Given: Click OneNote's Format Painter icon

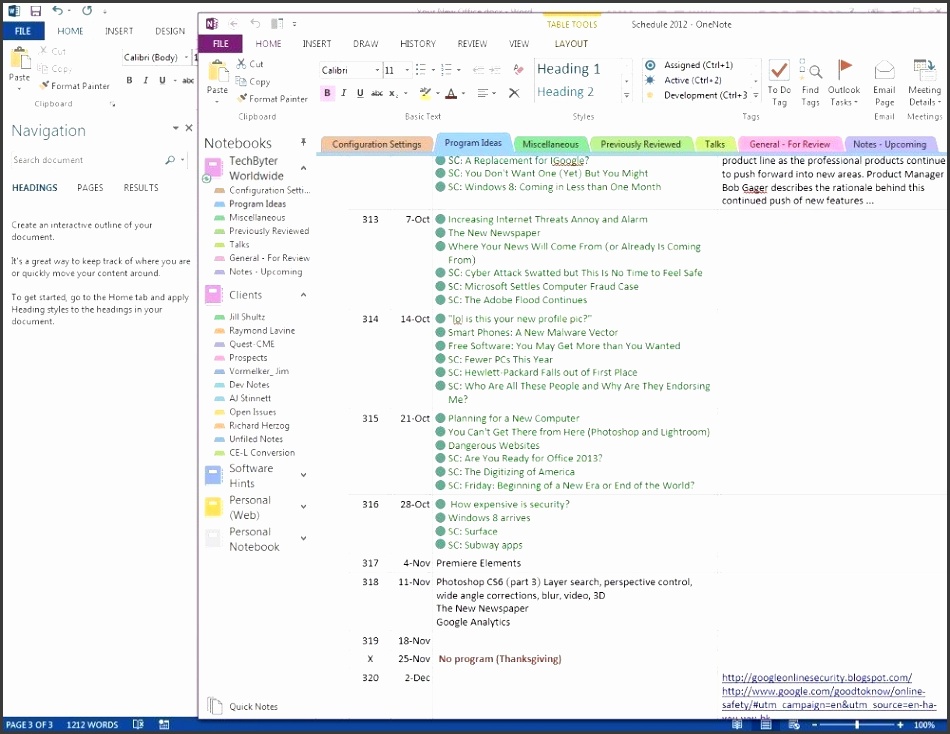Looking at the screenshot, I should click(243, 99).
